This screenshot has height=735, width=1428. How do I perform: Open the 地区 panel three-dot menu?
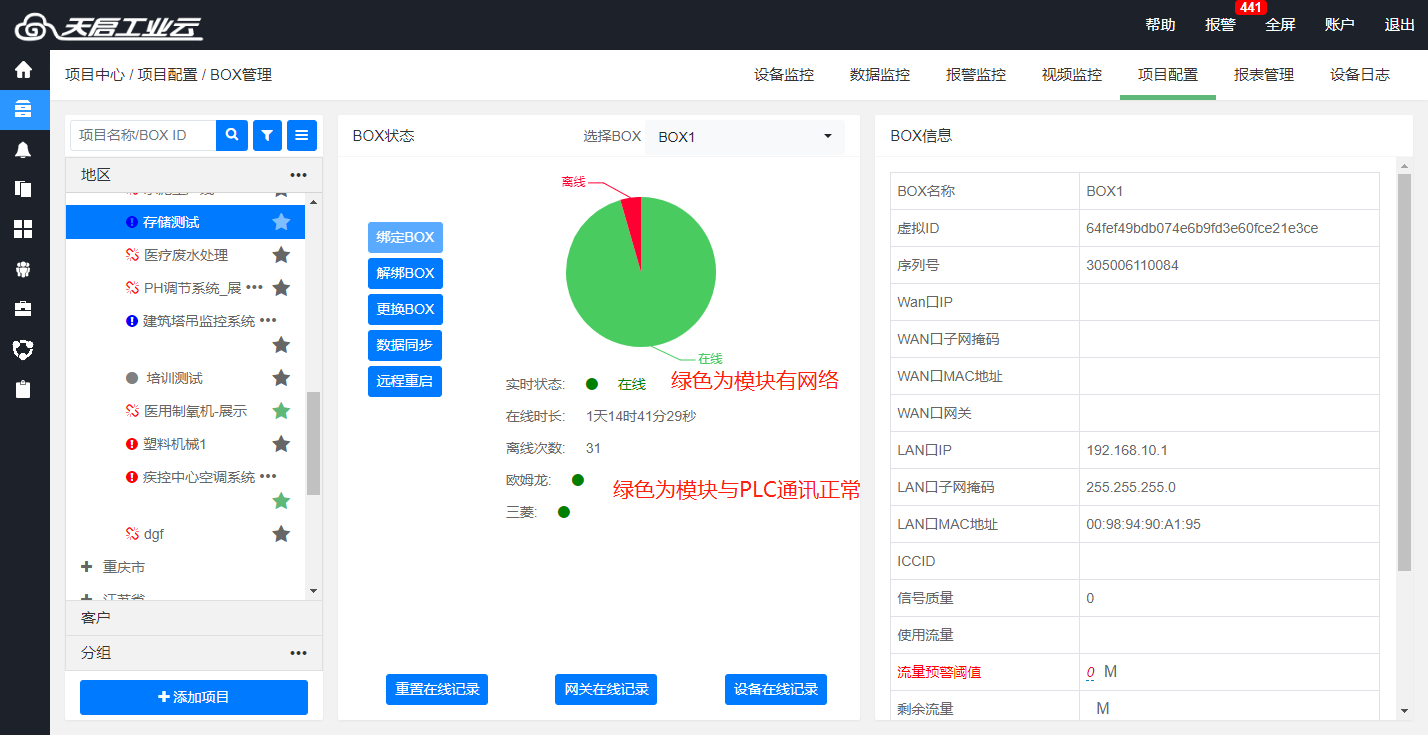point(298,175)
